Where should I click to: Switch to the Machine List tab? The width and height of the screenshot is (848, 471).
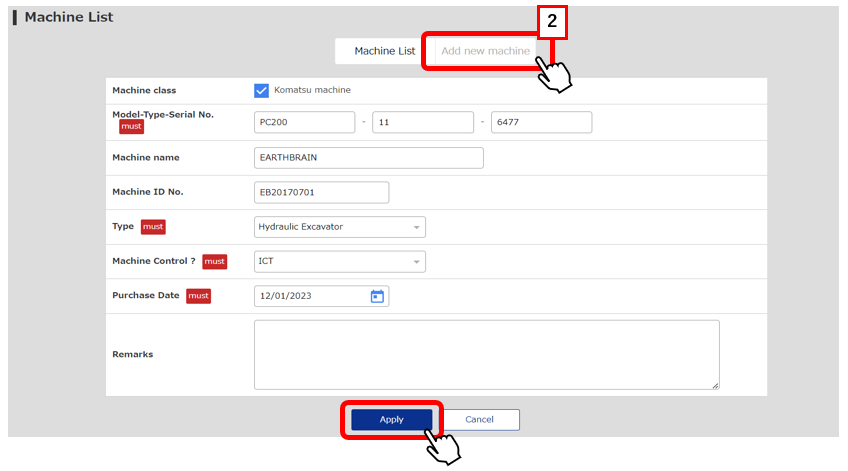pos(384,51)
